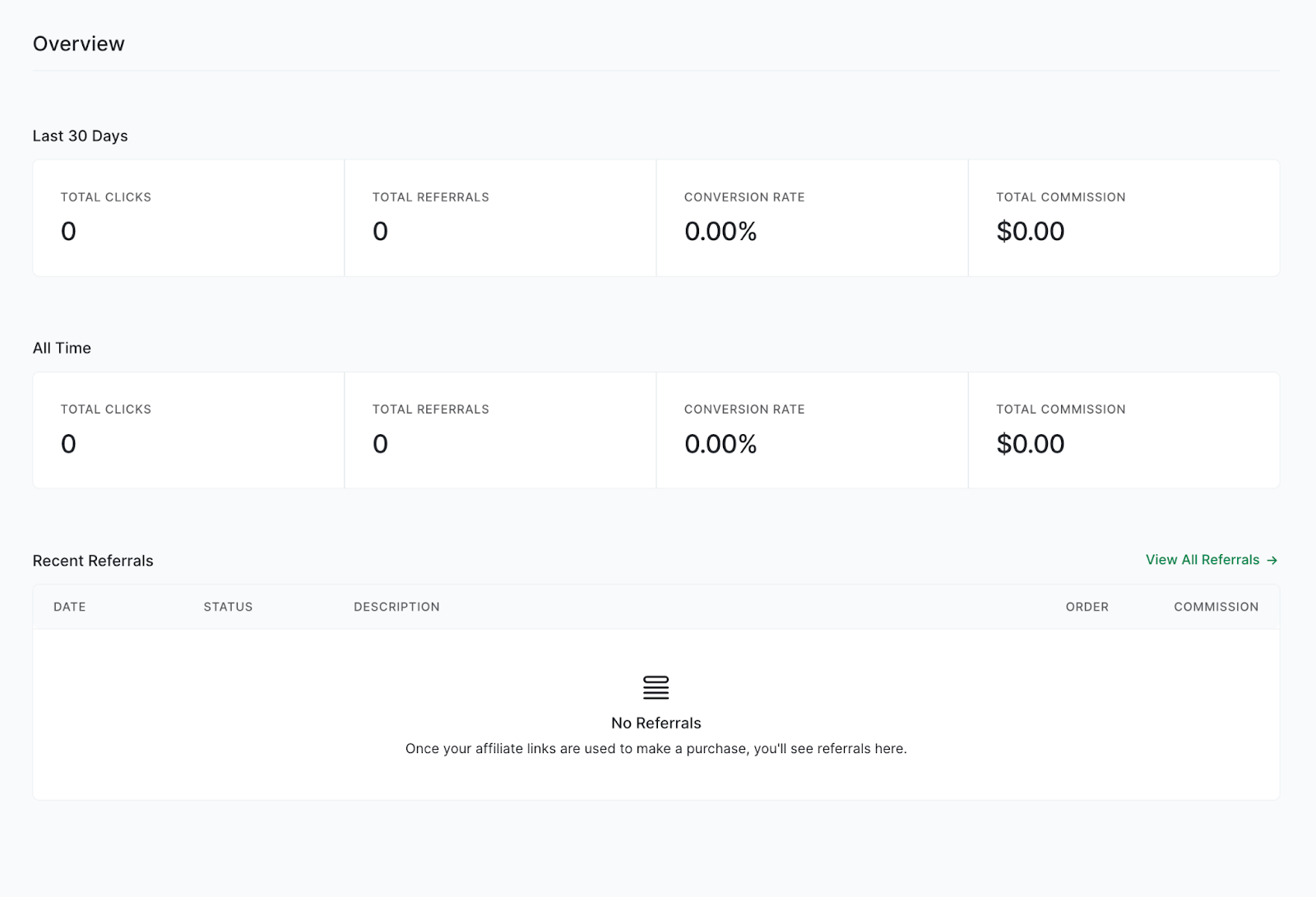
Task: Click the All Time section label
Action: pyautogui.click(x=62, y=348)
